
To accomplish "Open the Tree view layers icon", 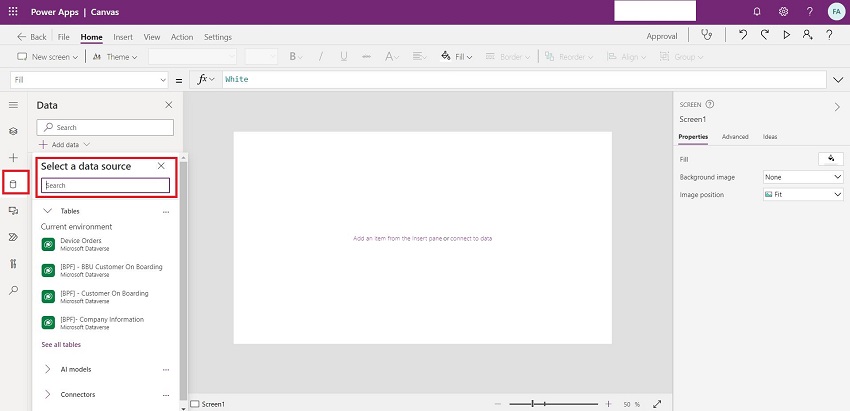I will [x=14, y=131].
